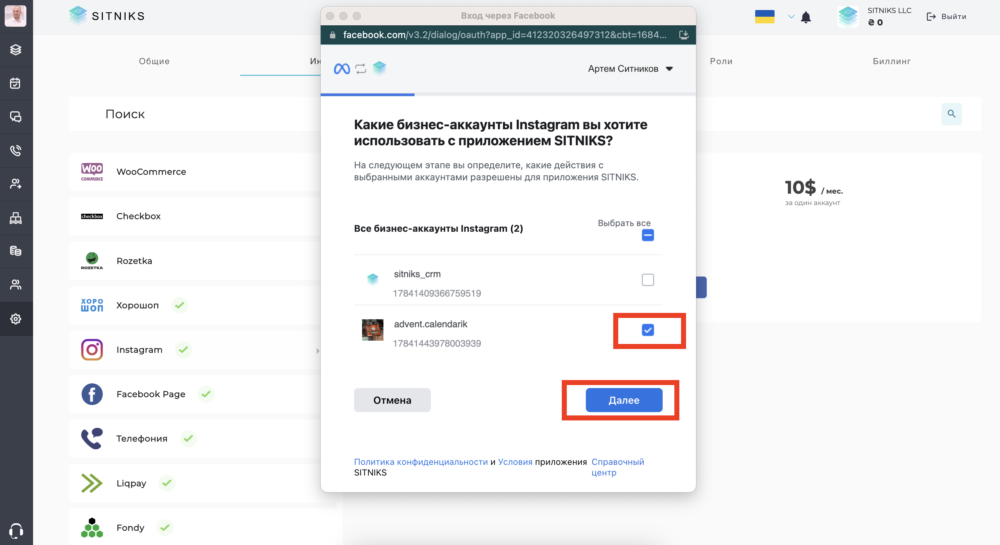Screen dimensions: 1000x545
Task: Open the Checkbox integration
Action: click(x=195, y=216)
